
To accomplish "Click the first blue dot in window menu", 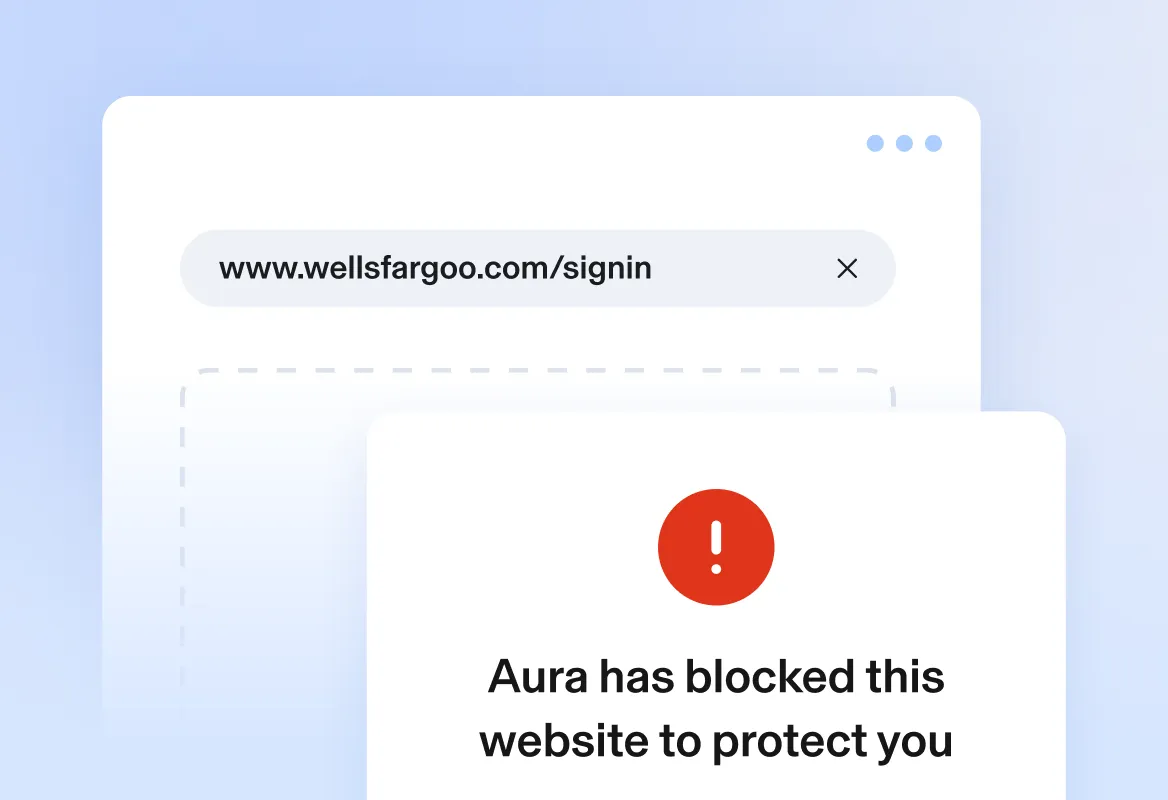I will (x=875, y=143).
